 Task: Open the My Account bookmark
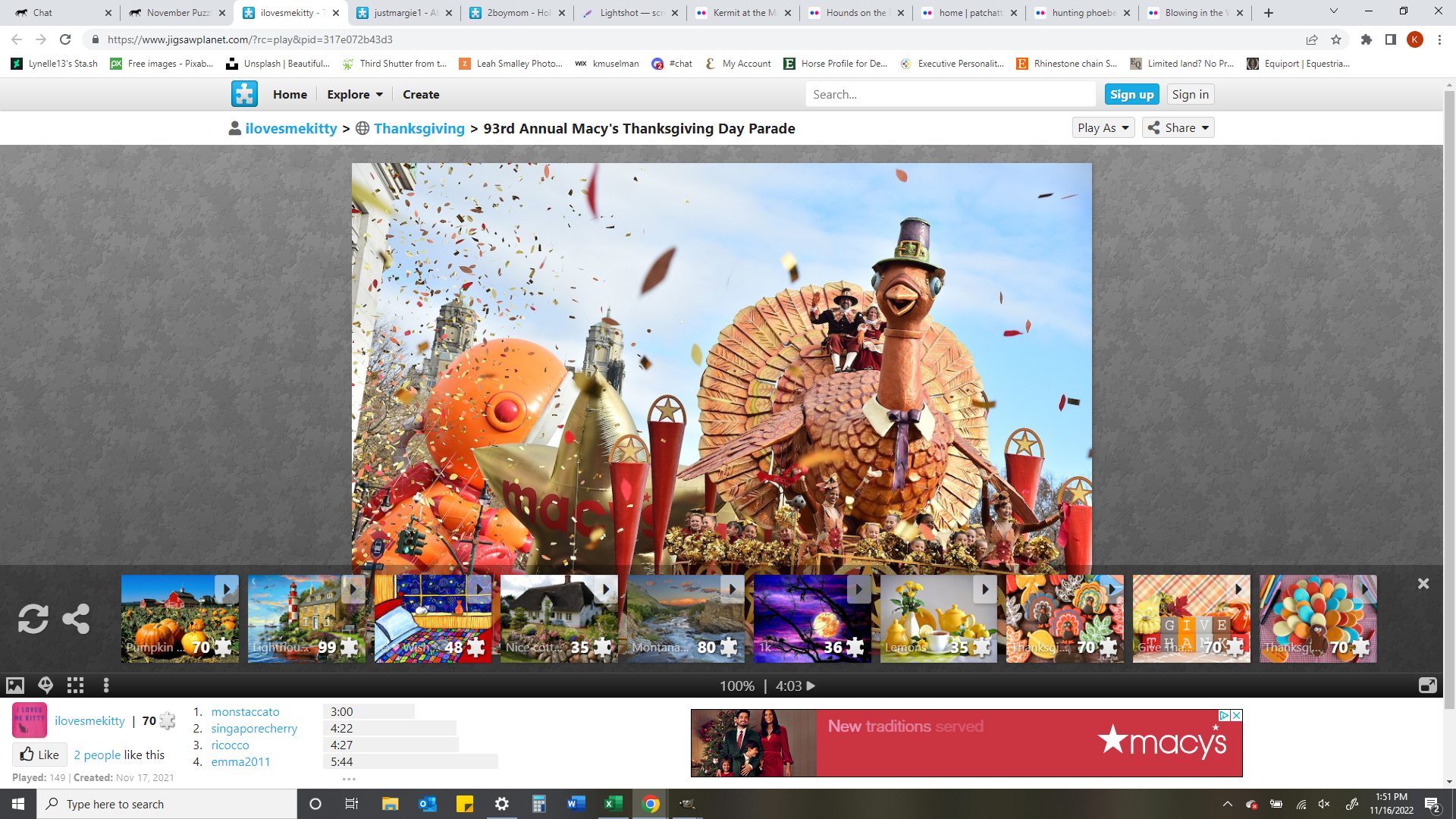pyautogui.click(x=738, y=64)
